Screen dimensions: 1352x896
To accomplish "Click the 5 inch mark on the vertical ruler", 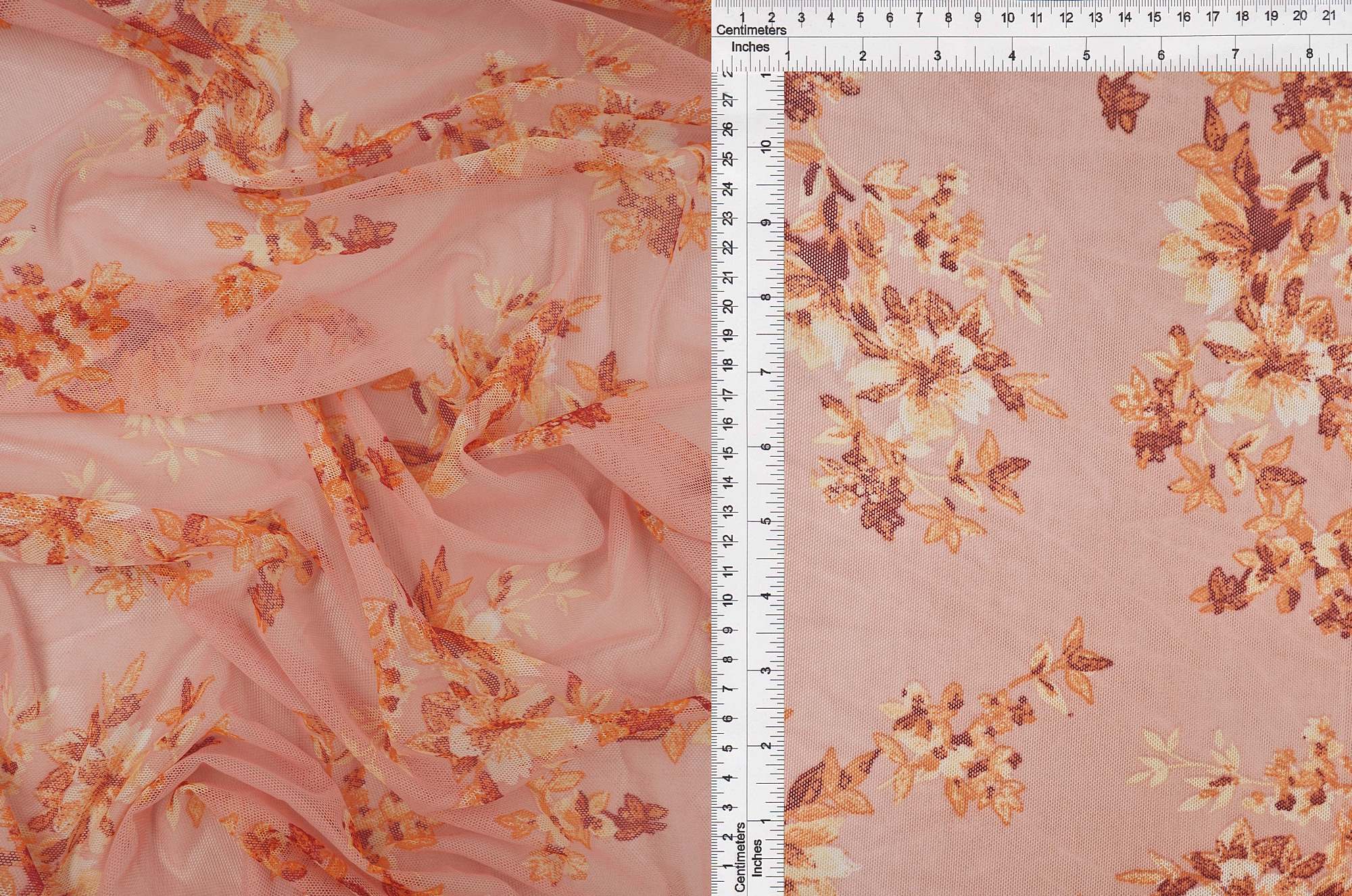I will pos(765,521).
